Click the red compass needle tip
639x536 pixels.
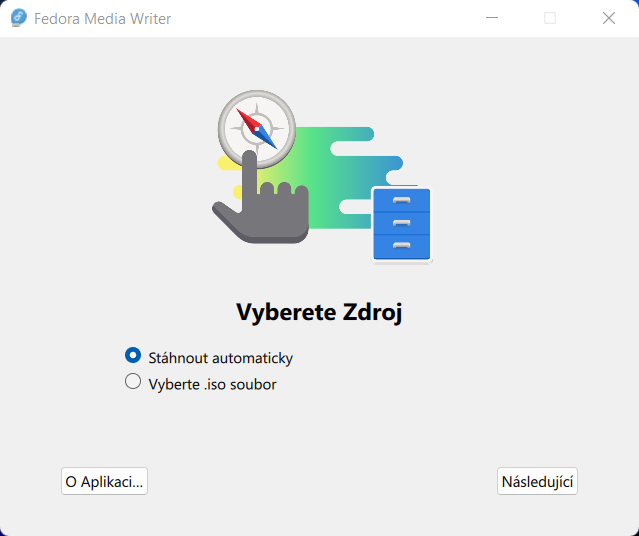click(x=243, y=114)
